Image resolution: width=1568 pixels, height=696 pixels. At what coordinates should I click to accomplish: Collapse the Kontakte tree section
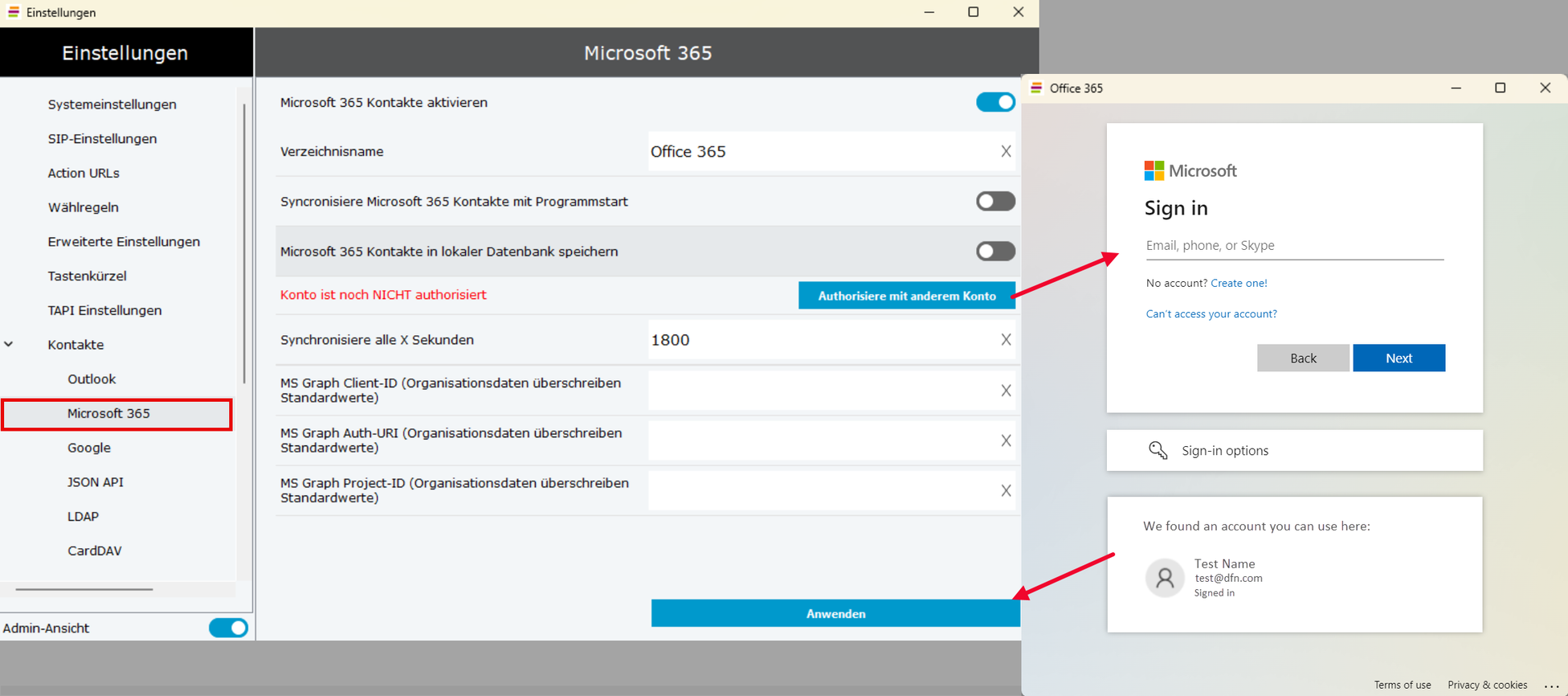pyautogui.click(x=9, y=345)
